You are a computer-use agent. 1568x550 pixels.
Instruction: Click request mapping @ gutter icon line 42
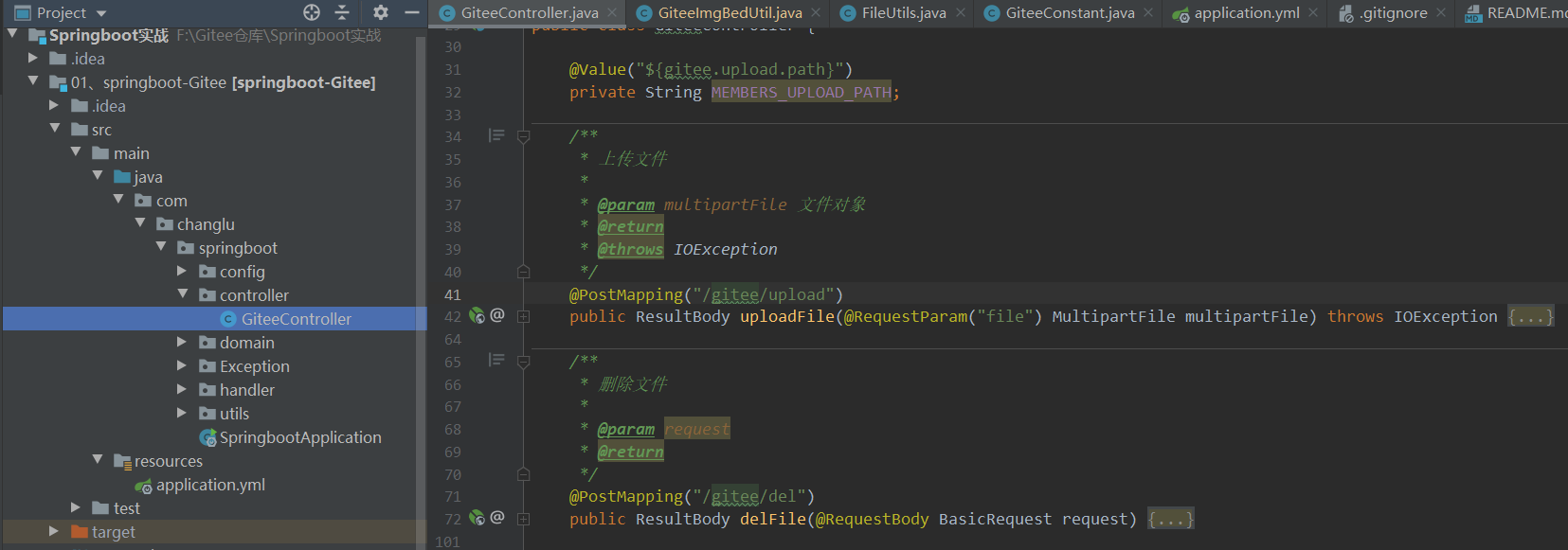click(x=497, y=315)
